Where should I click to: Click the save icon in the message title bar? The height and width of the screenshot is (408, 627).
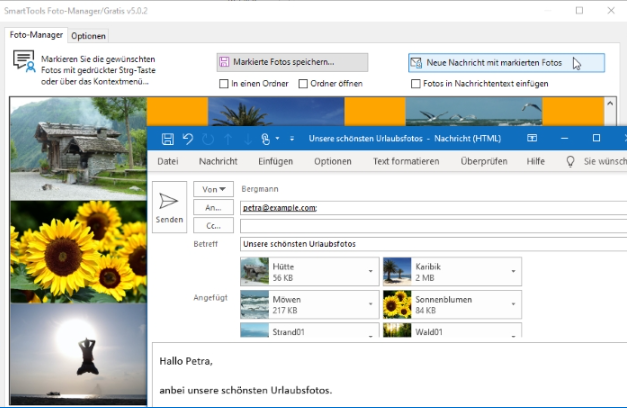(167, 138)
